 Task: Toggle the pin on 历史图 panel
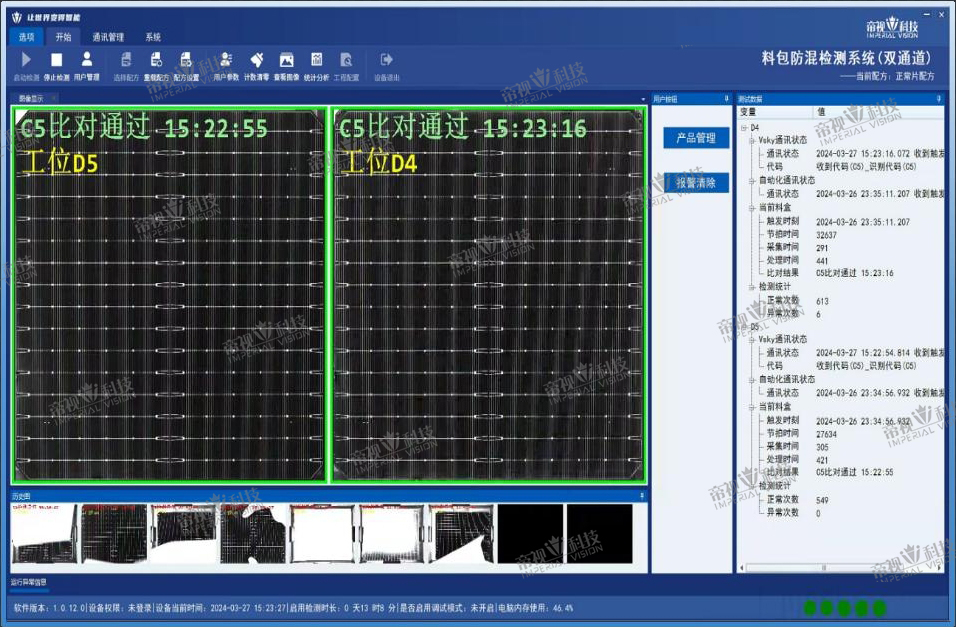click(642, 495)
